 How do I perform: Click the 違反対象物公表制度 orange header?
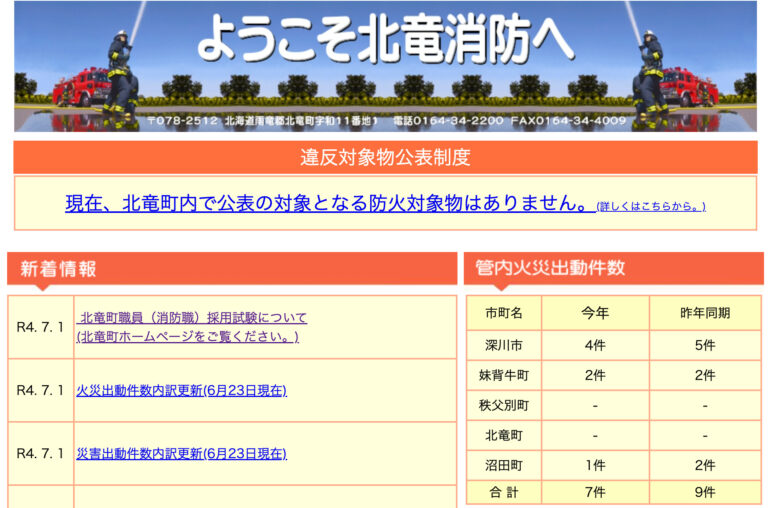(385, 157)
